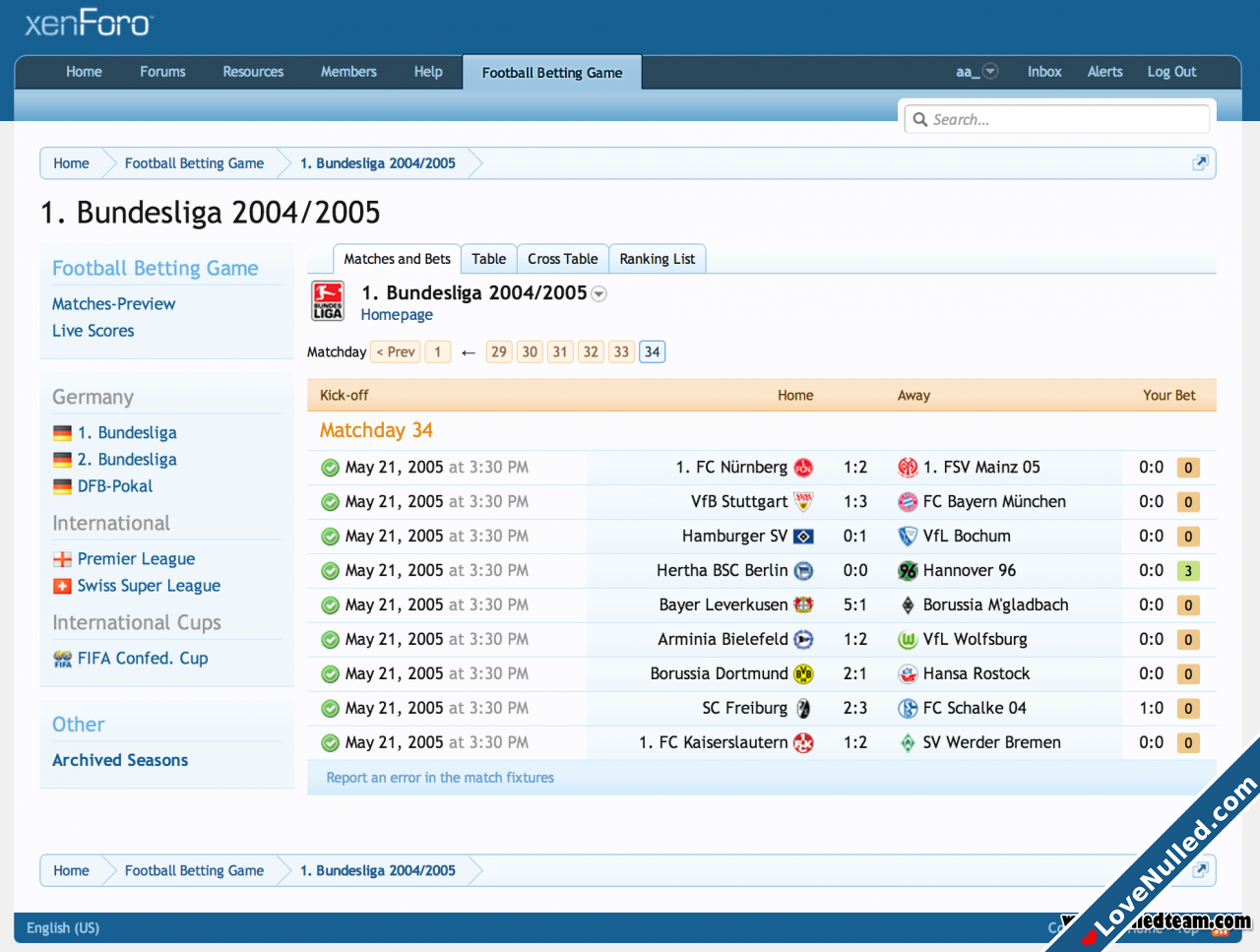Image resolution: width=1260 pixels, height=952 pixels.
Task: Open Members in the navigation bar
Action: point(348,72)
